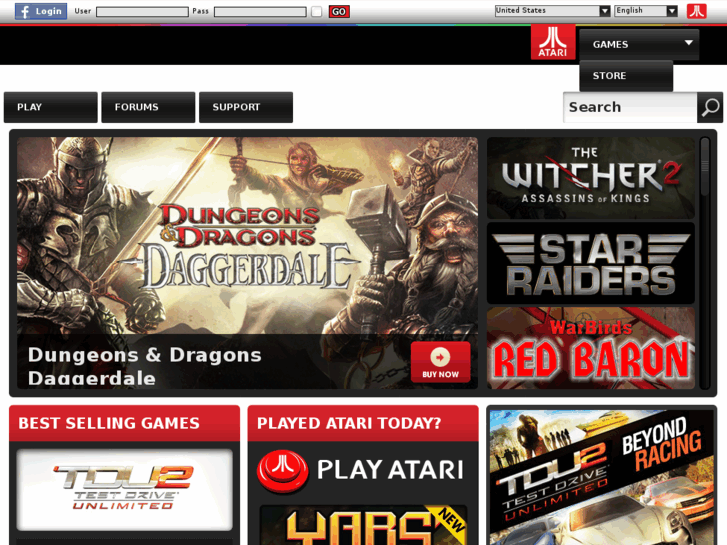
Task: Click the red GO login button
Action: tap(339, 12)
